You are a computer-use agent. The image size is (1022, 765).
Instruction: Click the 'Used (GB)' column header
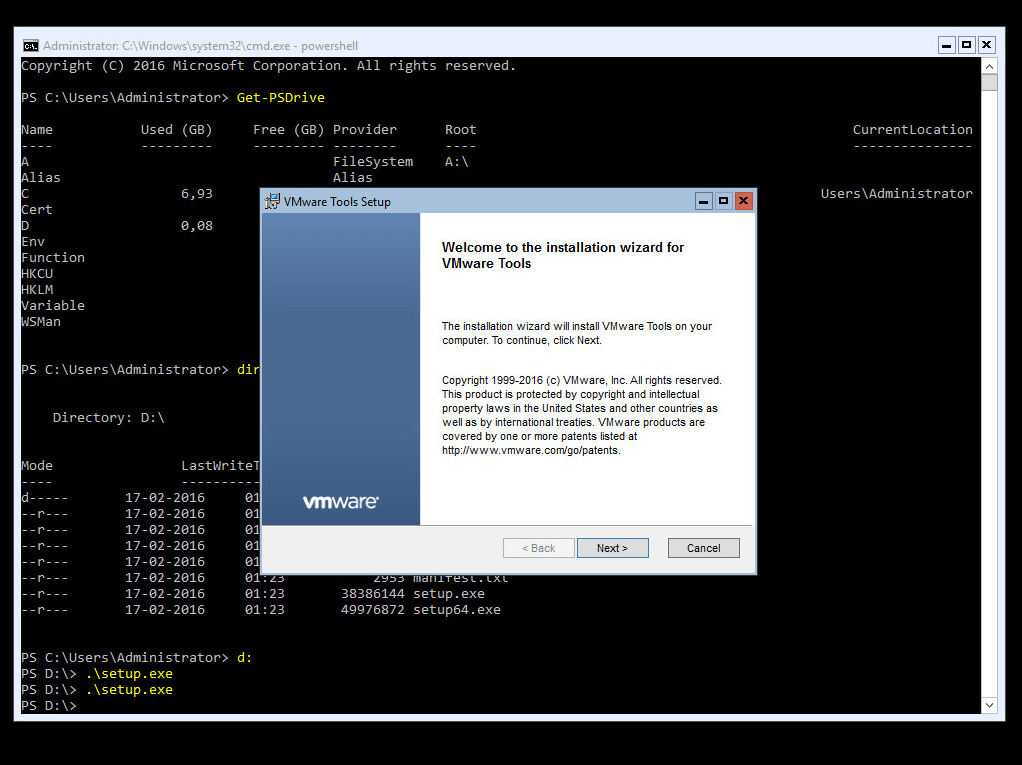pos(177,130)
